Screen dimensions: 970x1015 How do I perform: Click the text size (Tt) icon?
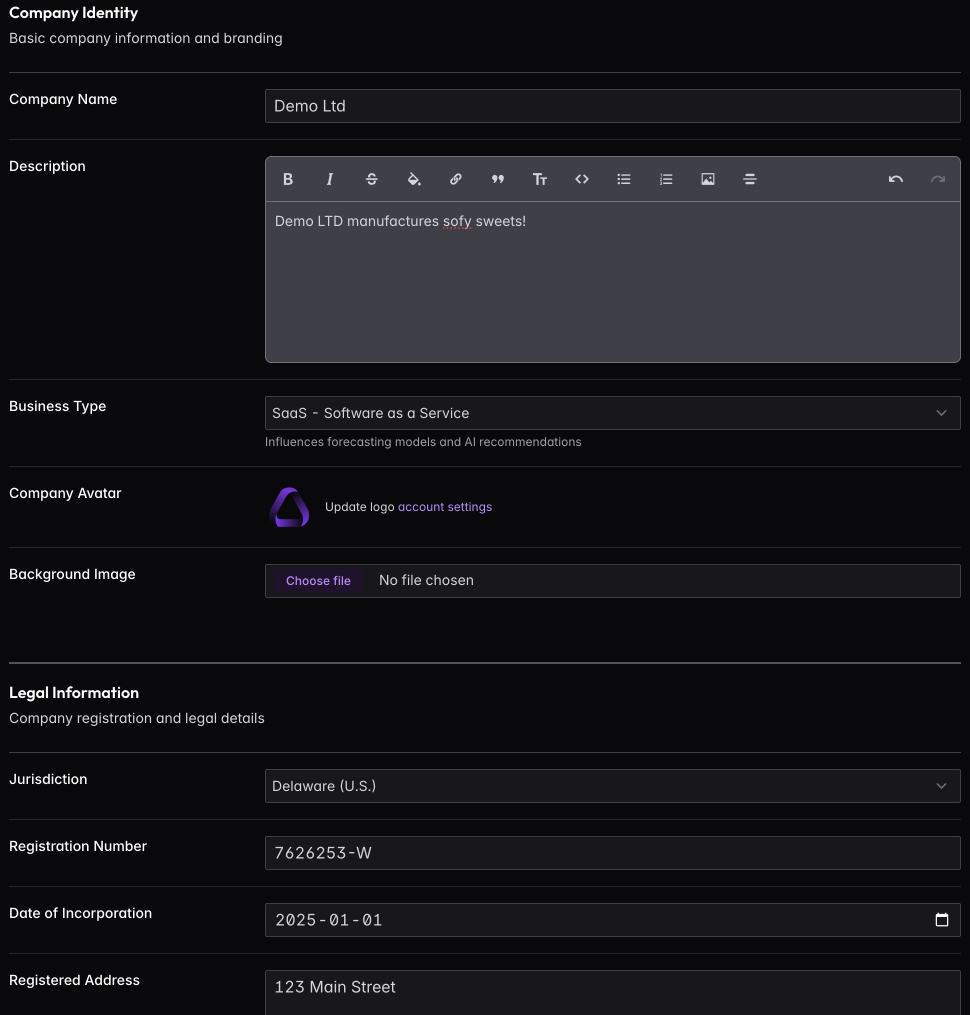(540, 179)
